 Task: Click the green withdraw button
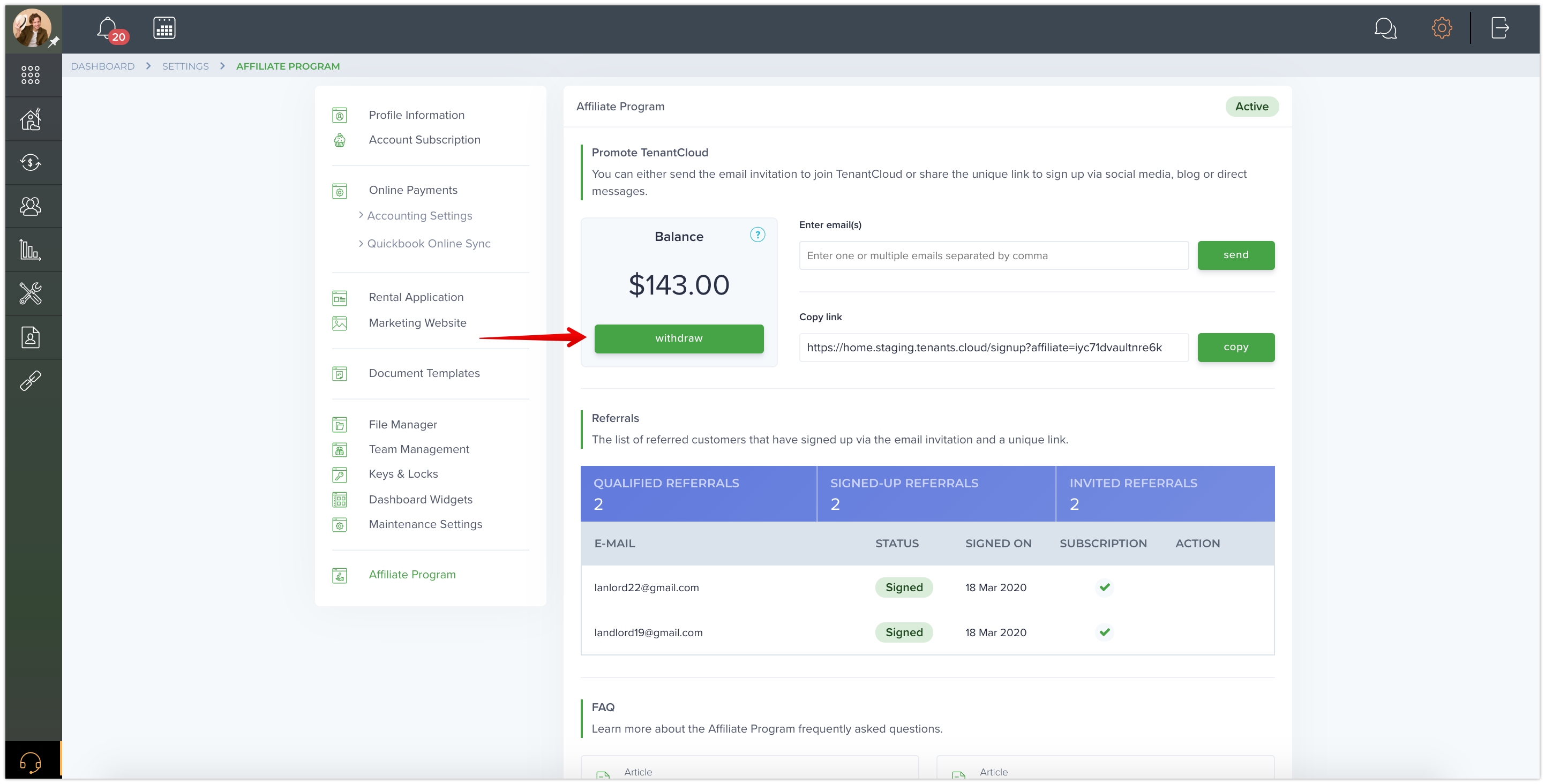[x=678, y=338]
